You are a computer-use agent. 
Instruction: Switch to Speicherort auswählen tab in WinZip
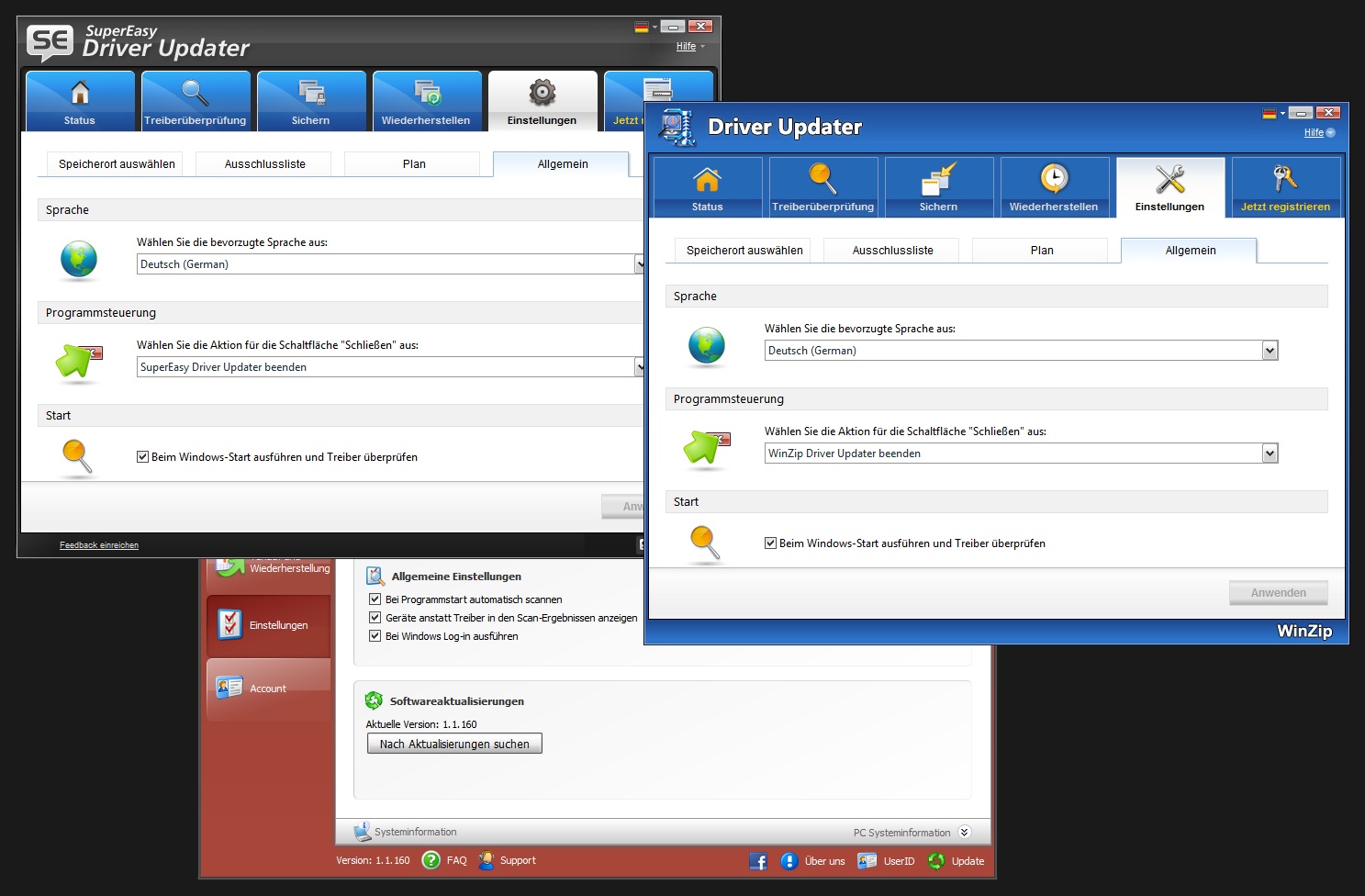(x=744, y=250)
